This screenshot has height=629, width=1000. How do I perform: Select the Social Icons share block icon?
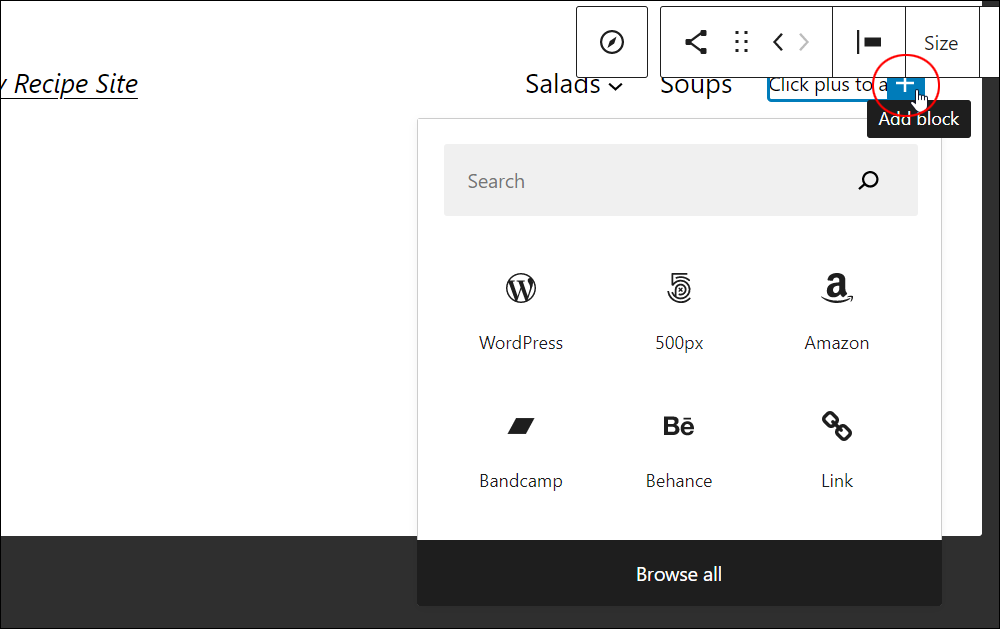(695, 42)
